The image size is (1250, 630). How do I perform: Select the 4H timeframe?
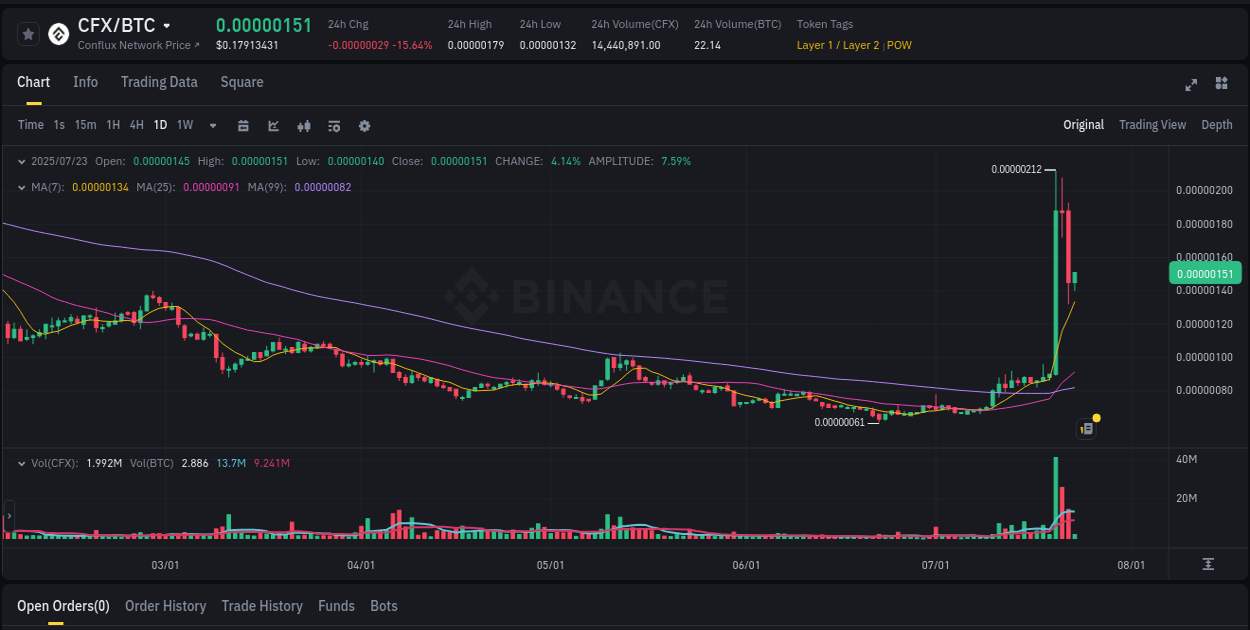pyautogui.click(x=136, y=125)
